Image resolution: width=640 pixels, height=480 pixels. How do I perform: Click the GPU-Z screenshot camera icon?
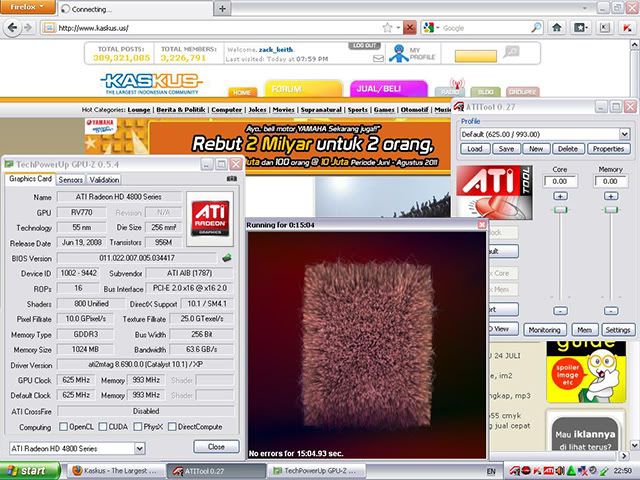pyautogui.click(x=231, y=179)
